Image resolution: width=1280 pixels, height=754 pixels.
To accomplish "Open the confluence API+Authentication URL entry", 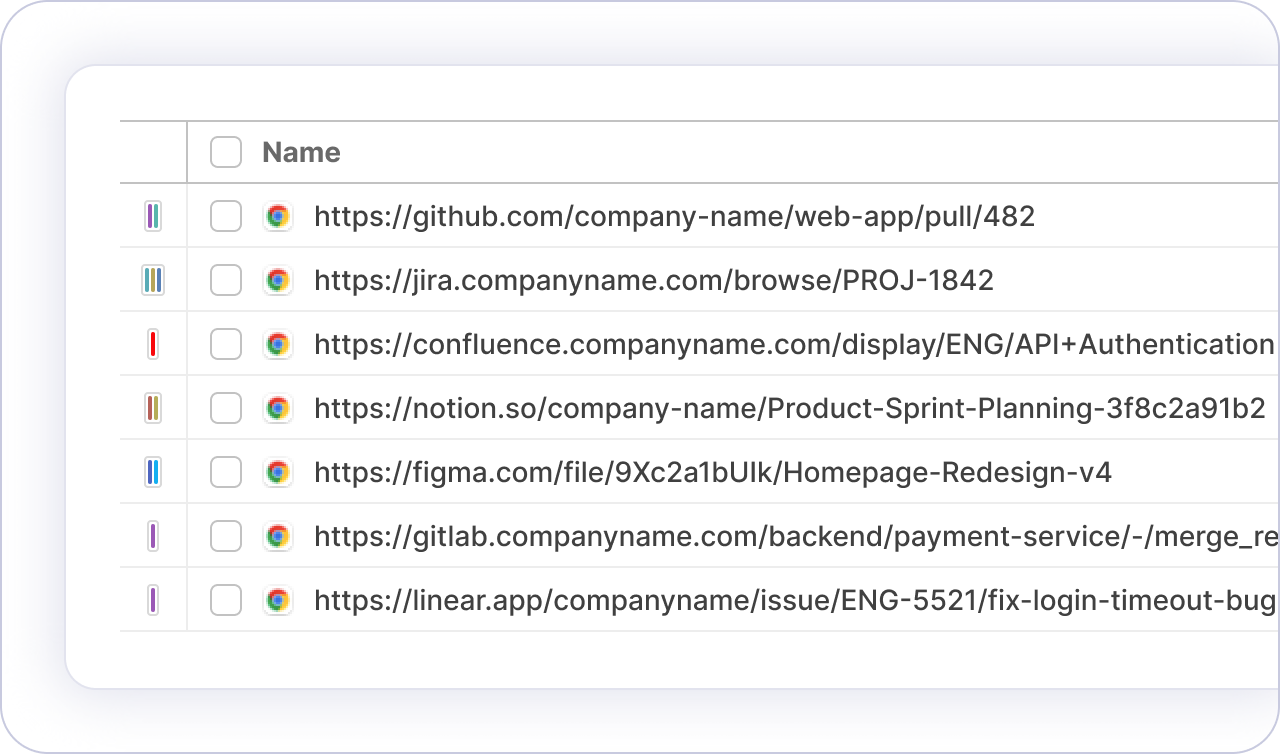I will point(793,344).
